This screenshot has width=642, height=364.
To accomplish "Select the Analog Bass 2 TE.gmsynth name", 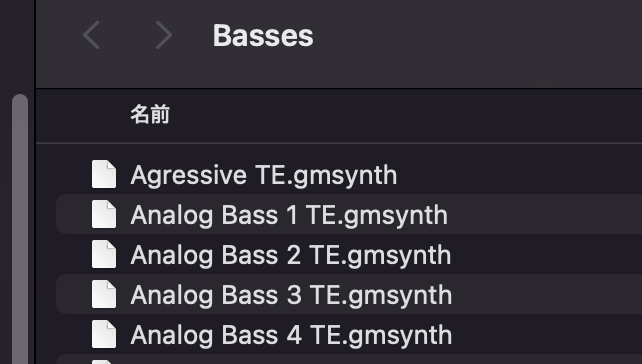I will coord(291,255).
